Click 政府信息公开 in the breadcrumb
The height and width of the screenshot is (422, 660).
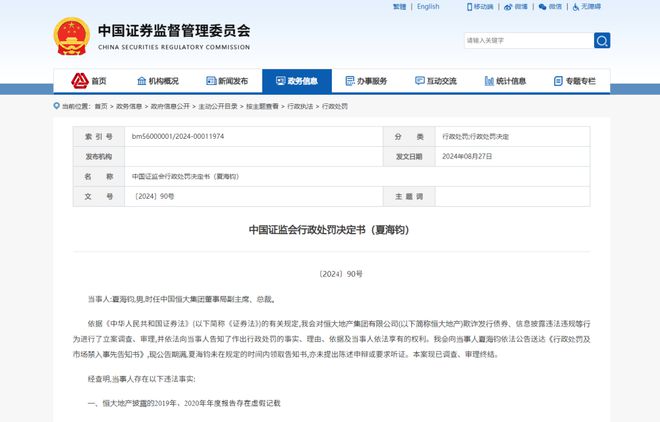170,106
